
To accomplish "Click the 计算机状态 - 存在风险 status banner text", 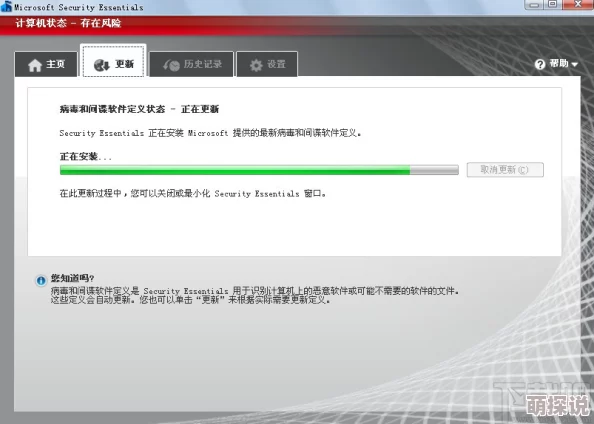I will click(x=68, y=23).
